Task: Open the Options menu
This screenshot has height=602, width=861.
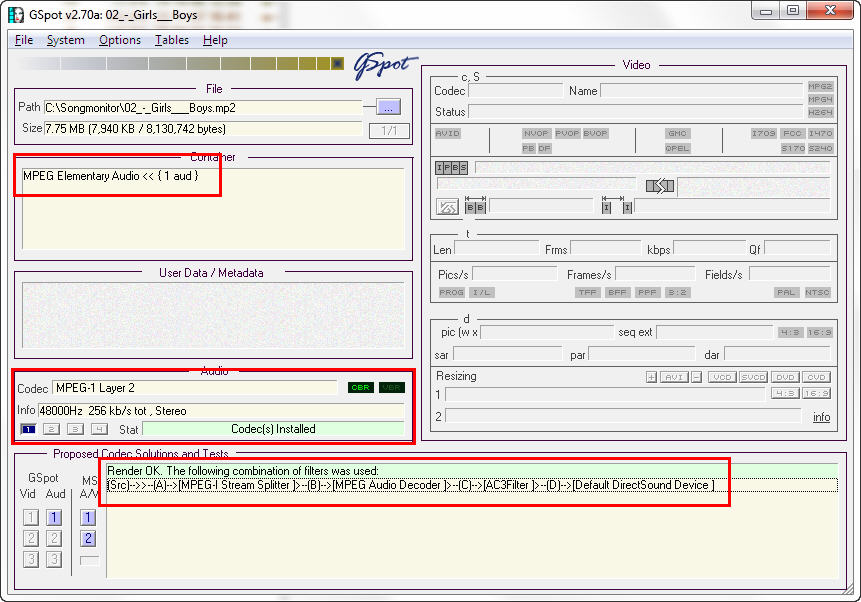Action: click(x=120, y=40)
